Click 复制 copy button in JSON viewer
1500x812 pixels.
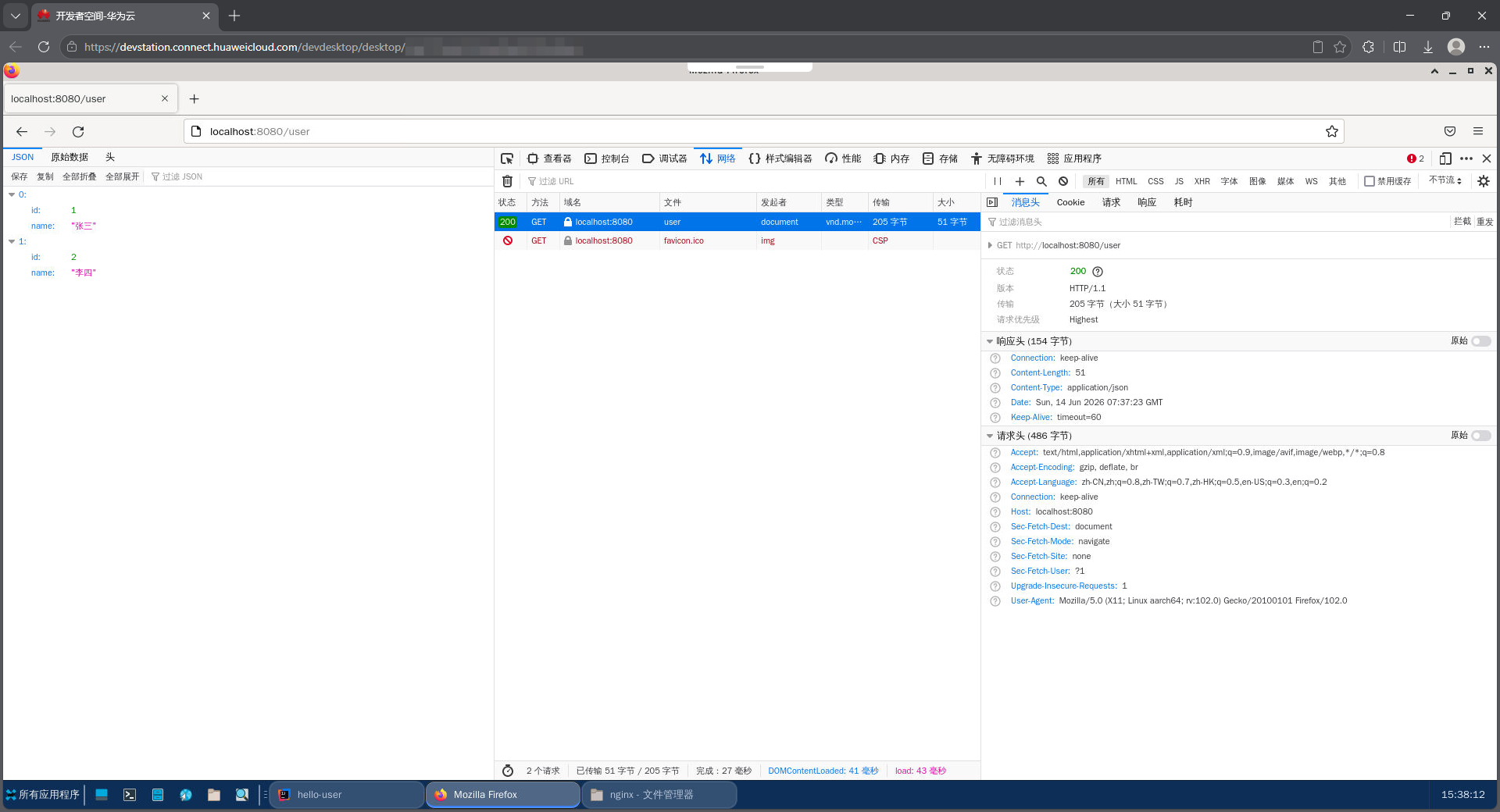pos(45,176)
